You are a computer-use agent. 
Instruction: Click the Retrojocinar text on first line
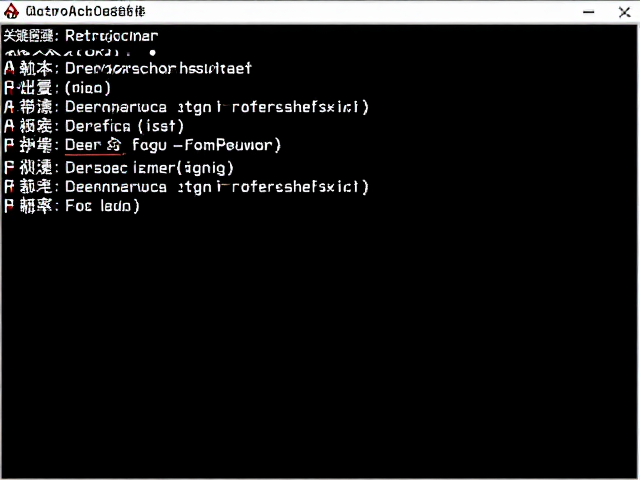point(111,36)
